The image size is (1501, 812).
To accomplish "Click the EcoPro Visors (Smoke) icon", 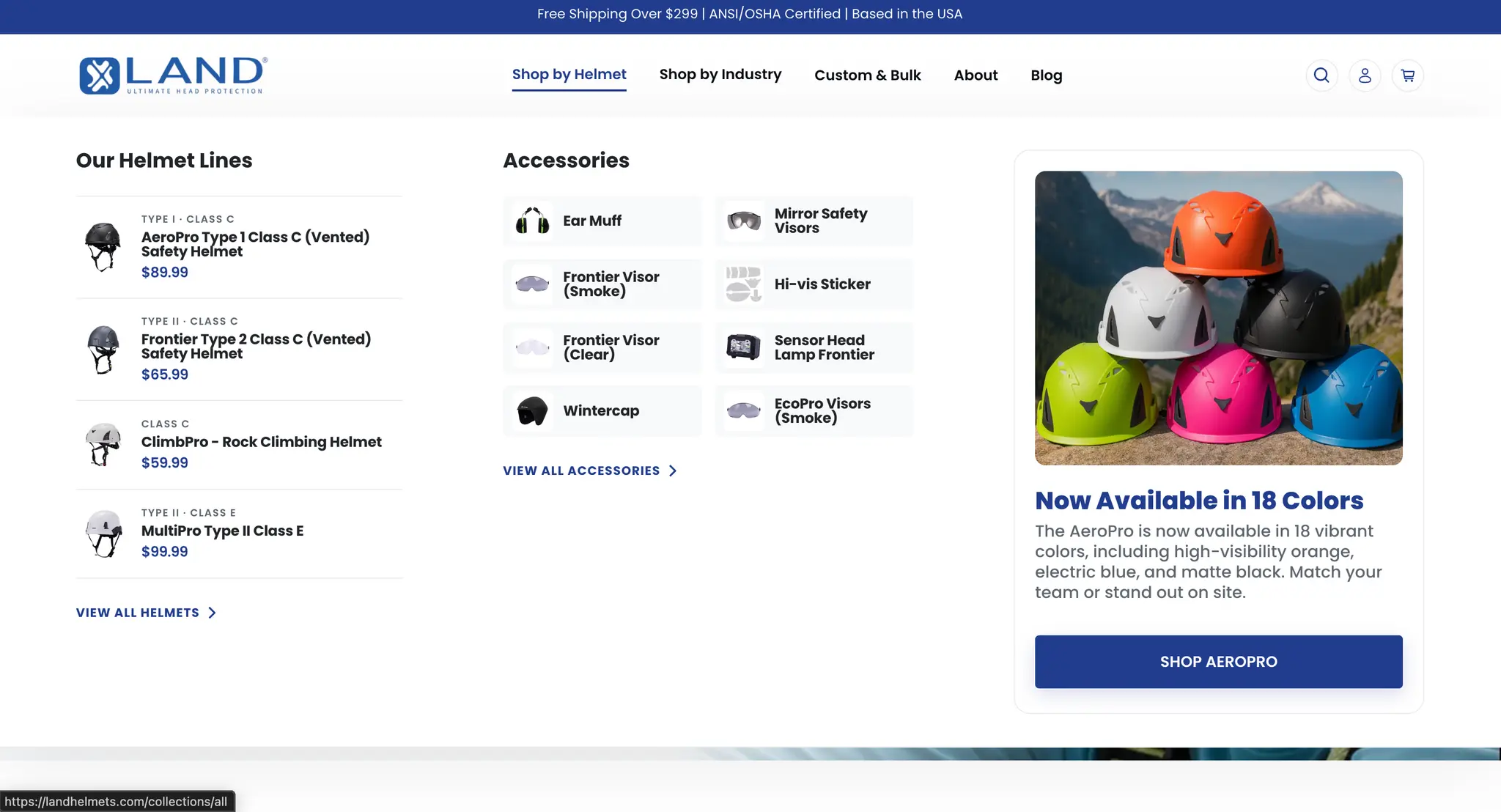I will click(x=744, y=411).
